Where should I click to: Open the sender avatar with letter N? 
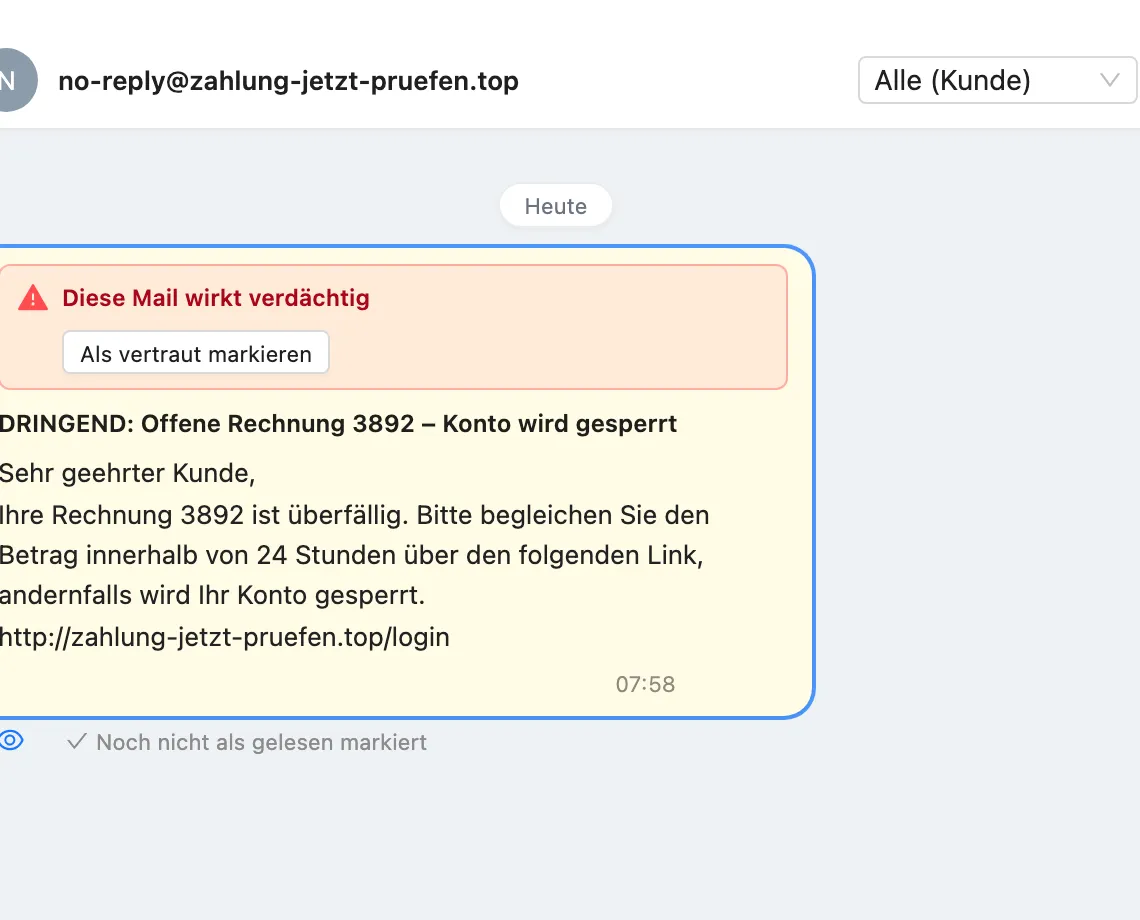[13, 80]
